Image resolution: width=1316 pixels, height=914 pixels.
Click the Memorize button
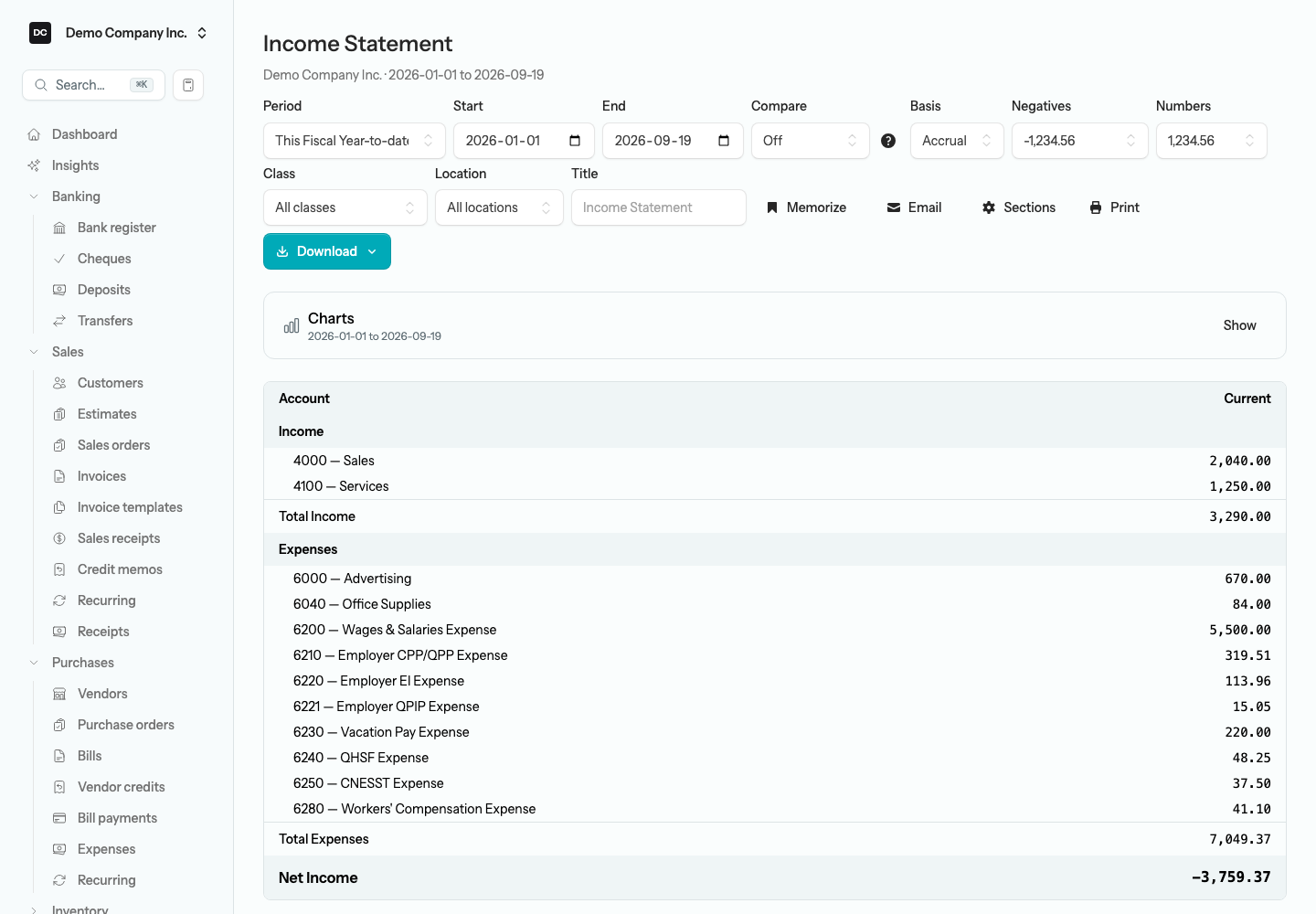(x=806, y=207)
